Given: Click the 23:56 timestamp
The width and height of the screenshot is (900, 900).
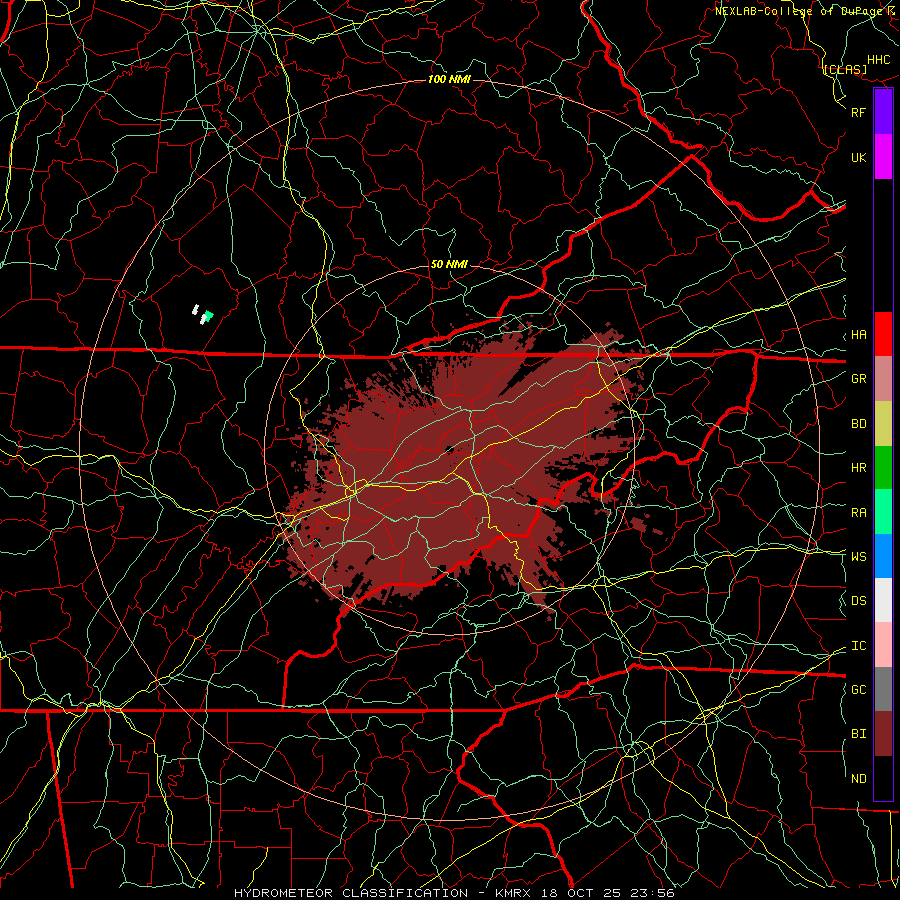Looking at the screenshot, I should [655, 893].
